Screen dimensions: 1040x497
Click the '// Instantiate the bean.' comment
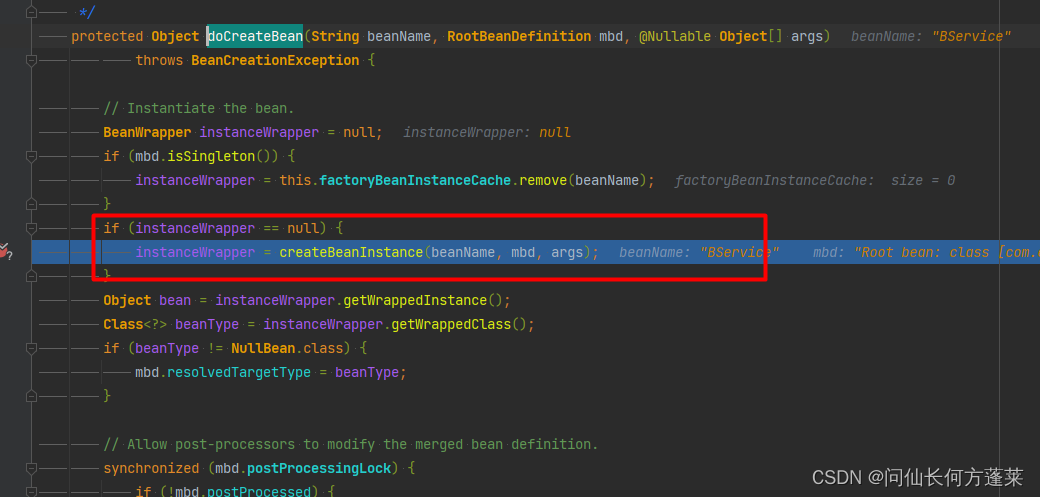198,108
